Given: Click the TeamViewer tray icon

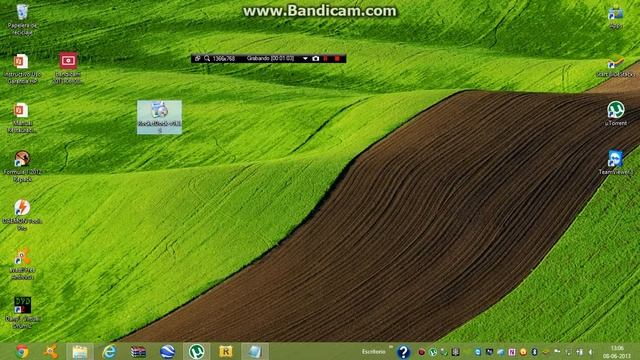Looking at the screenshot, I should click(x=478, y=352).
